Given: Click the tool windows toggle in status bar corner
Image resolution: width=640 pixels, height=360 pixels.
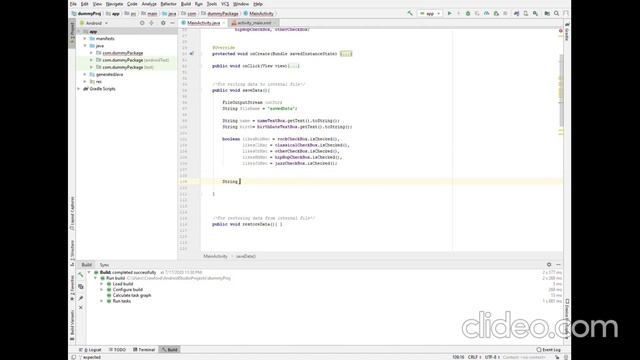Looking at the screenshot, I should click(x=73, y=357).
